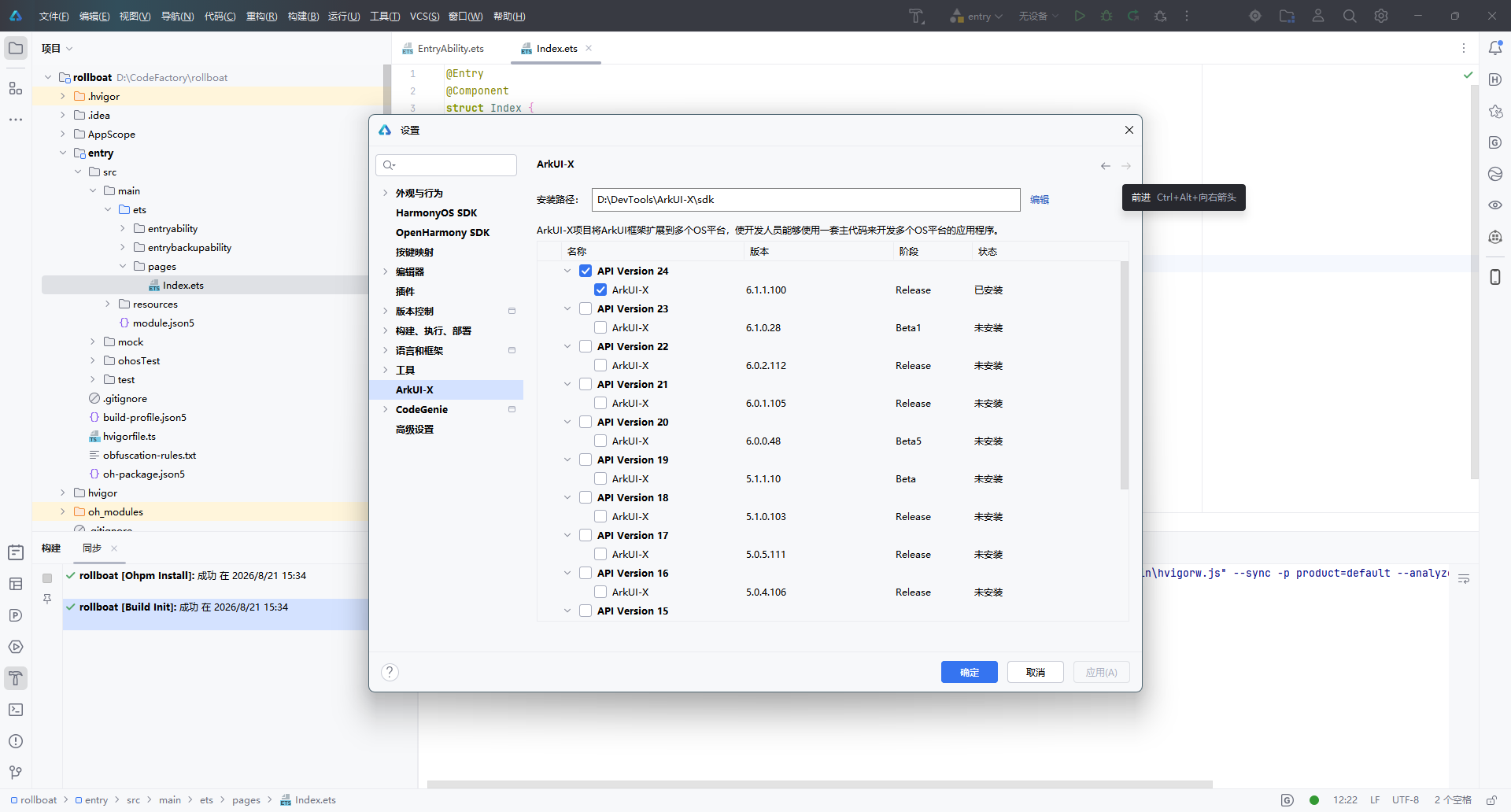Open the Notifications bell icon

(1495, 48)
